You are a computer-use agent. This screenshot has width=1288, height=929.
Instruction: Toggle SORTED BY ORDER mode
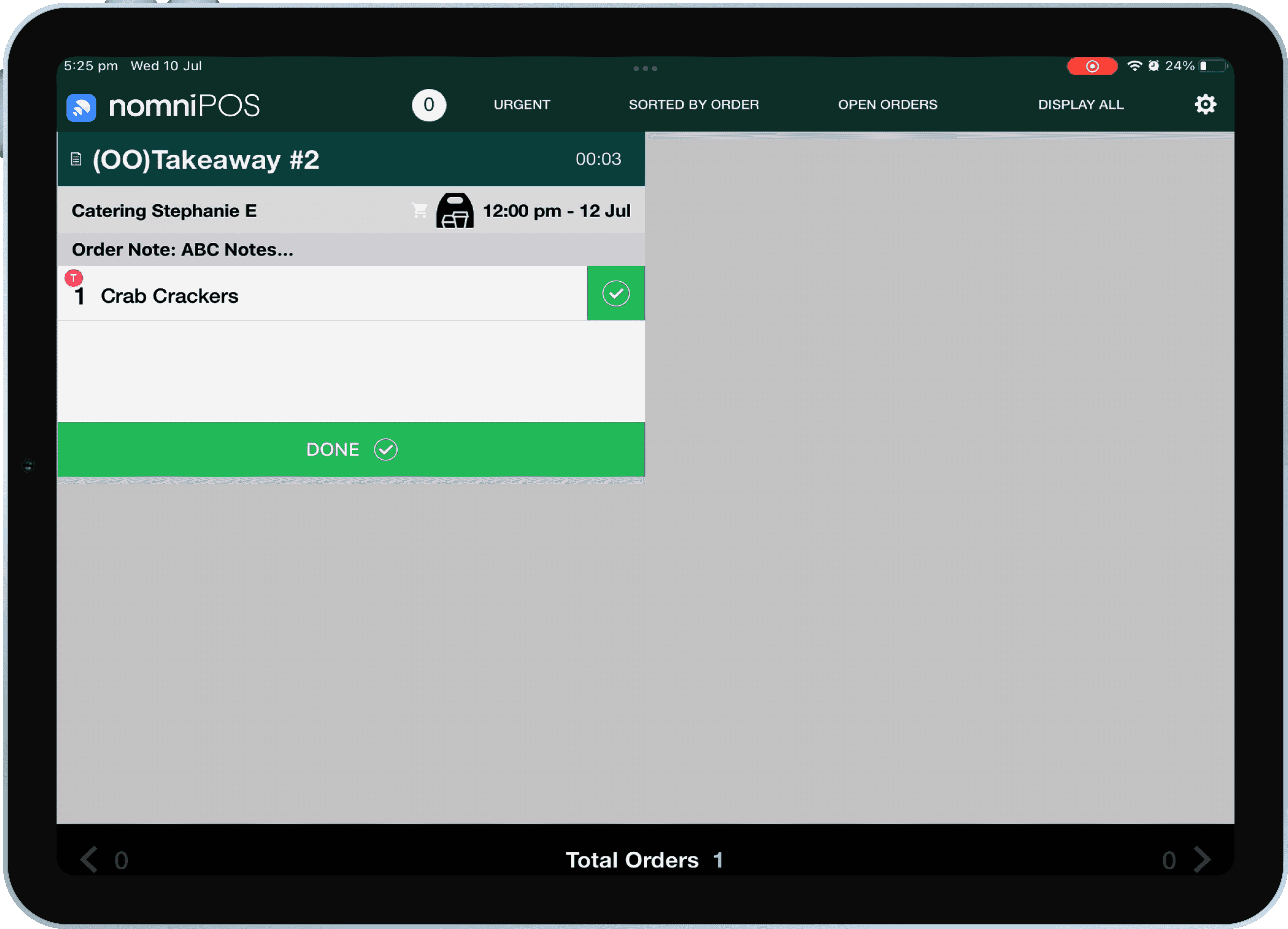point(693,105)
